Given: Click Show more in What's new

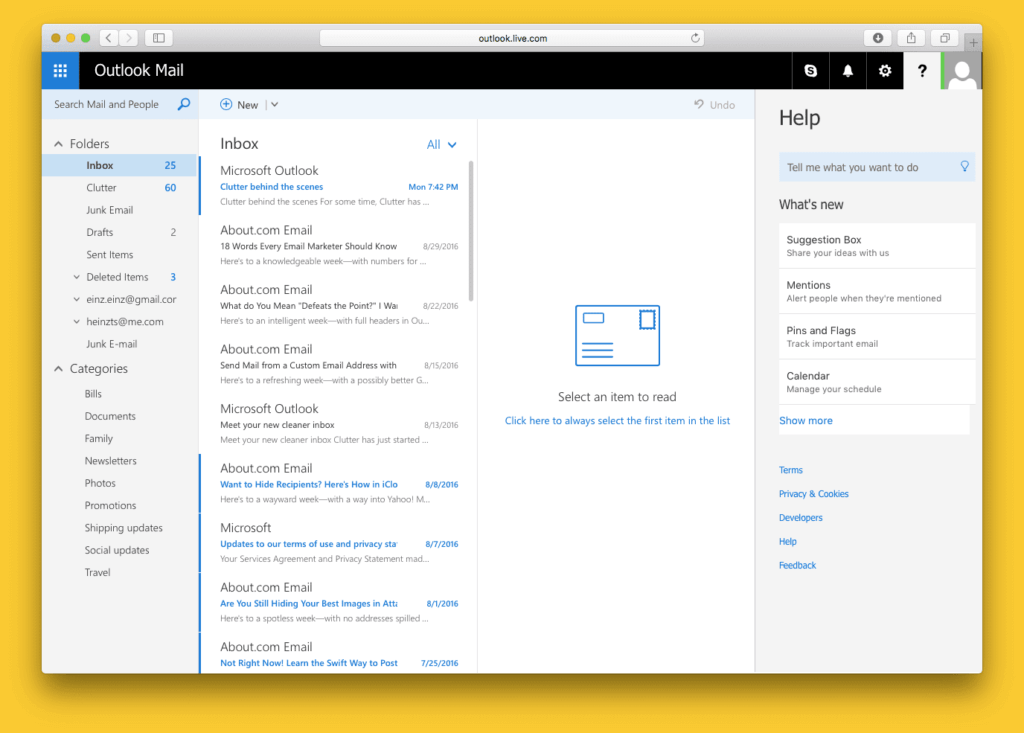Looking at the screenshot, I should [x=805, y=421].
